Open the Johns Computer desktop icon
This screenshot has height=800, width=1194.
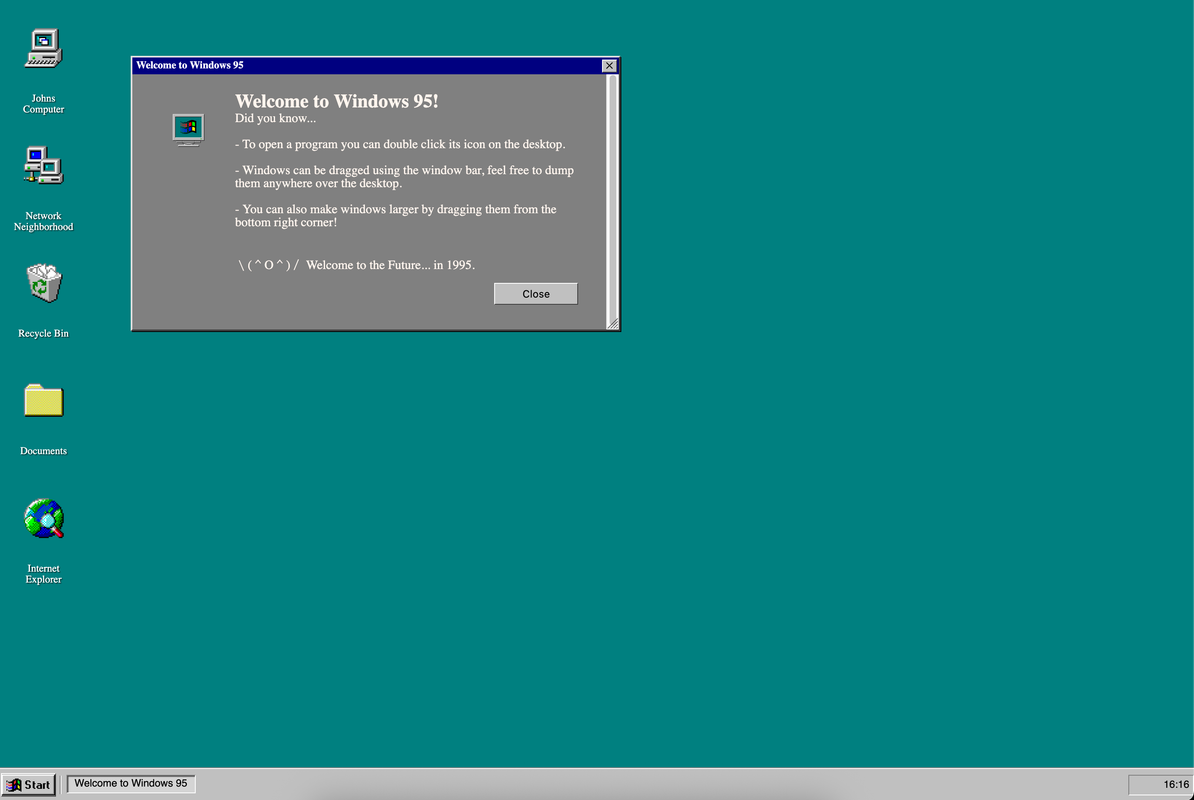[43, 48]
